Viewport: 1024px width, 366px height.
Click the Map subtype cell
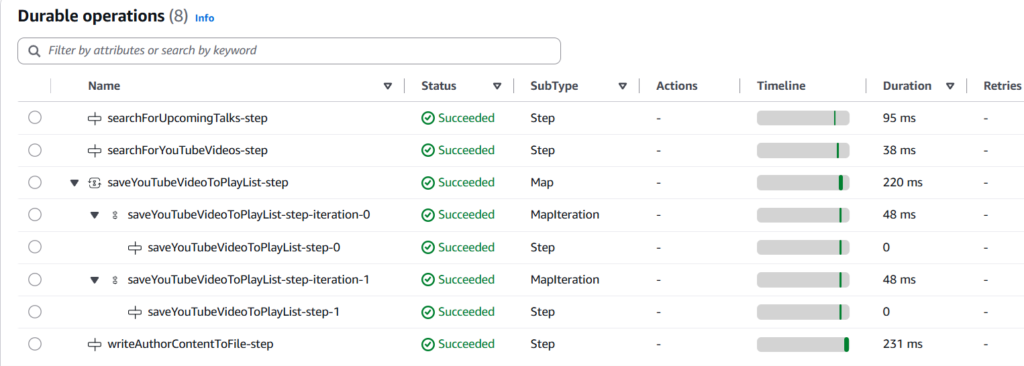click(542, 183)
